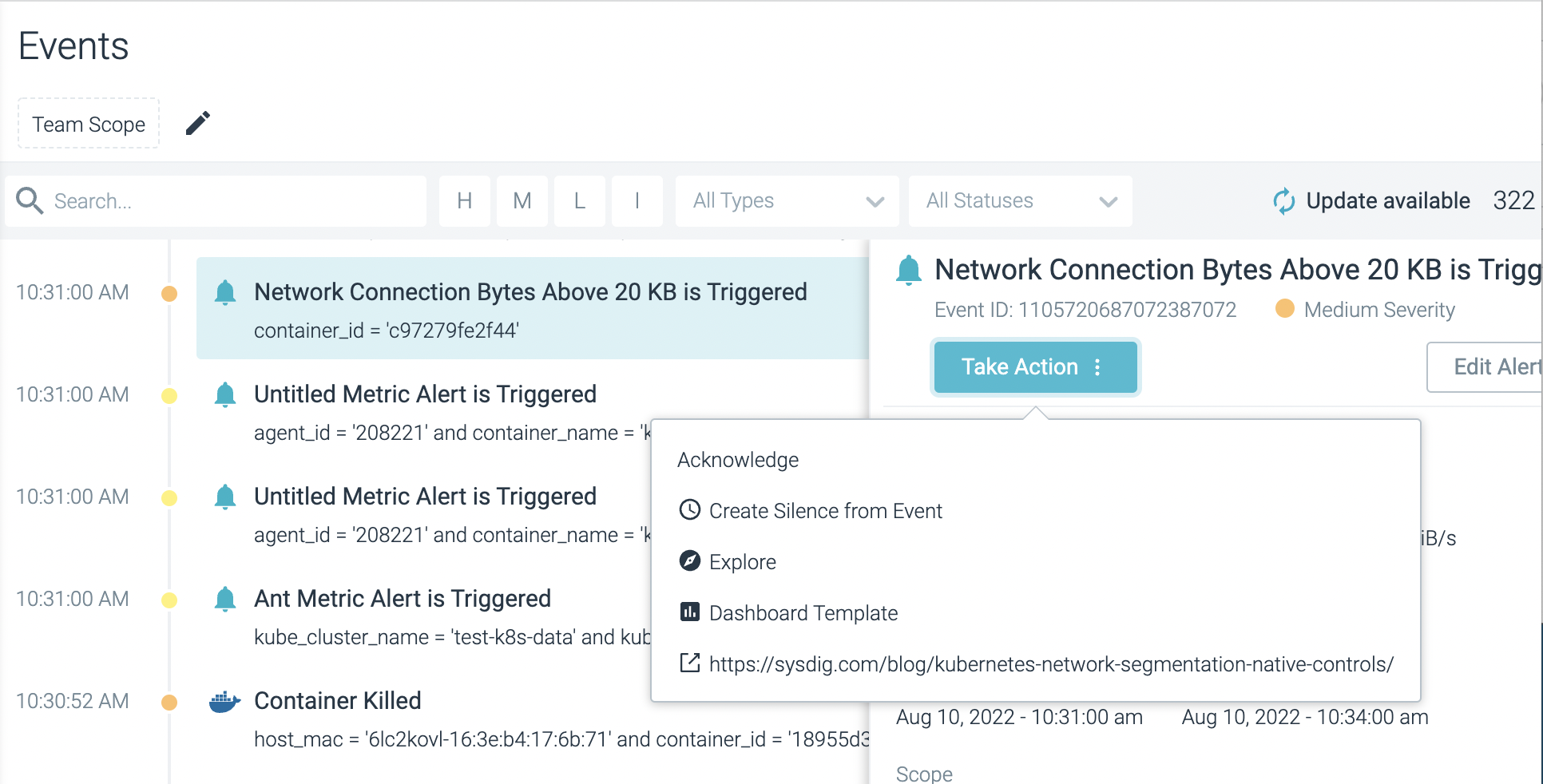The image size is (1543, 784).
Task: Click the clock icon for Create Silence
Action: [690, 510]
